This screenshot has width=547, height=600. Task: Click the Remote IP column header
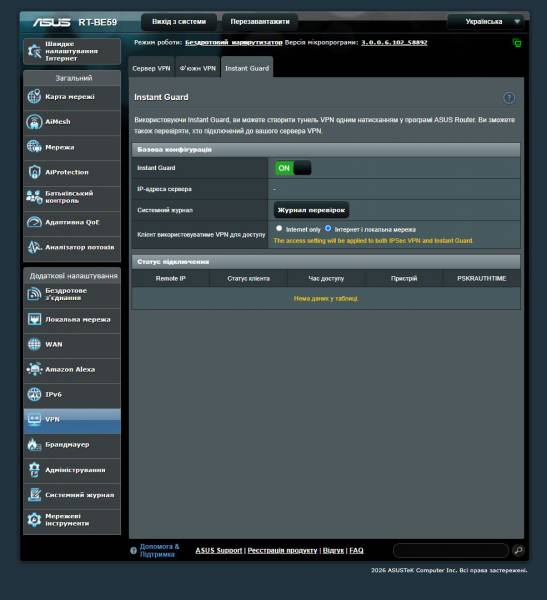coord(170,279)
